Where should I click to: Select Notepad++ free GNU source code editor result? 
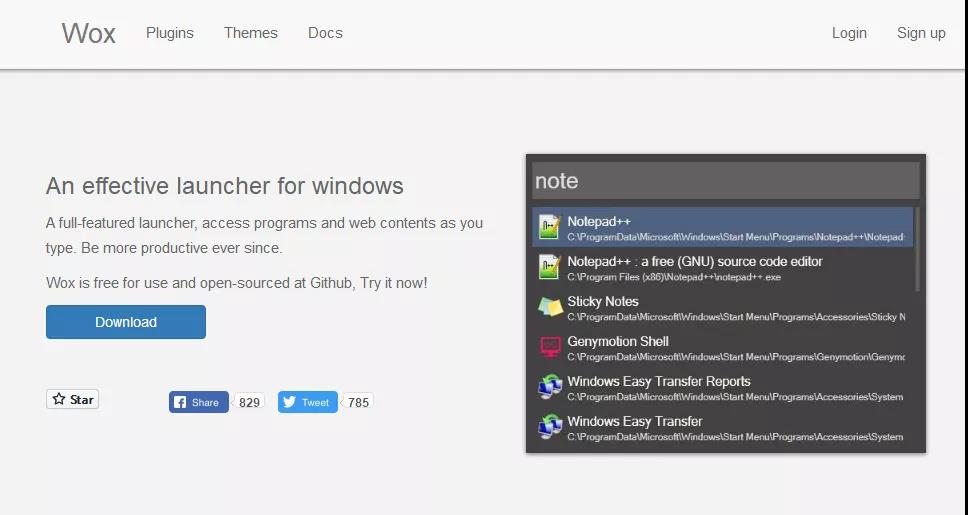[722, 267]
